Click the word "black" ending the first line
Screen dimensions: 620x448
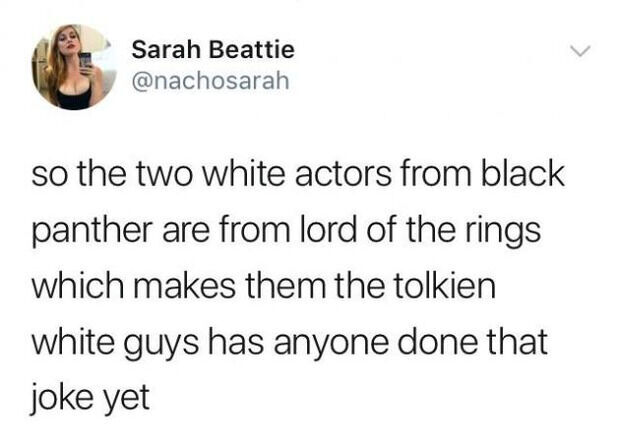coord(522,174)
